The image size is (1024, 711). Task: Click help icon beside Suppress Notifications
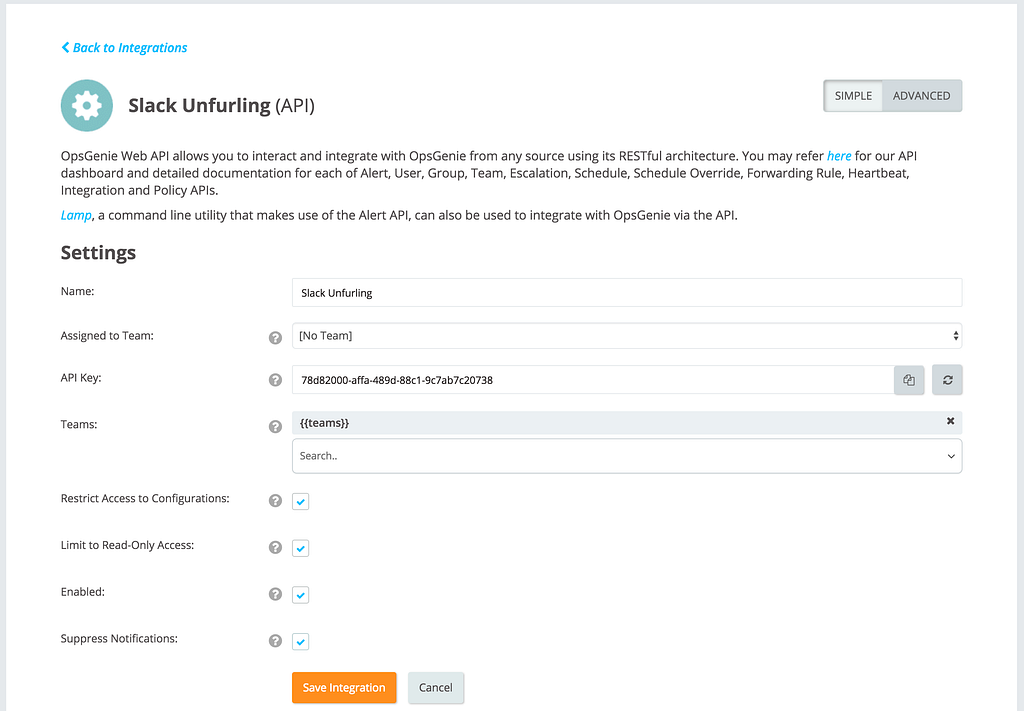tap(275, 641)
